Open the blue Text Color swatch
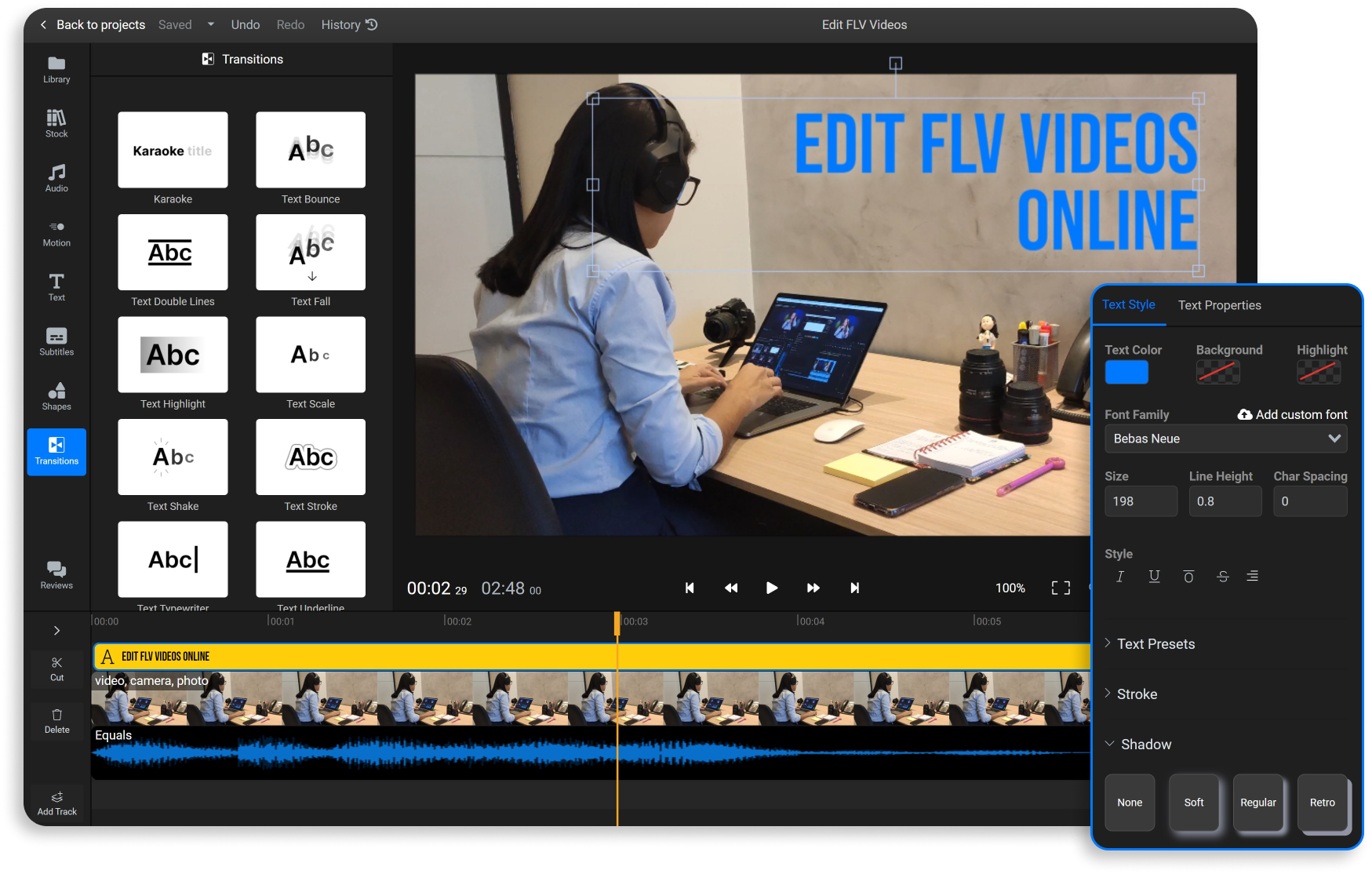Viewport: 1372px width, 874px height. click(x=1126, y=372)
